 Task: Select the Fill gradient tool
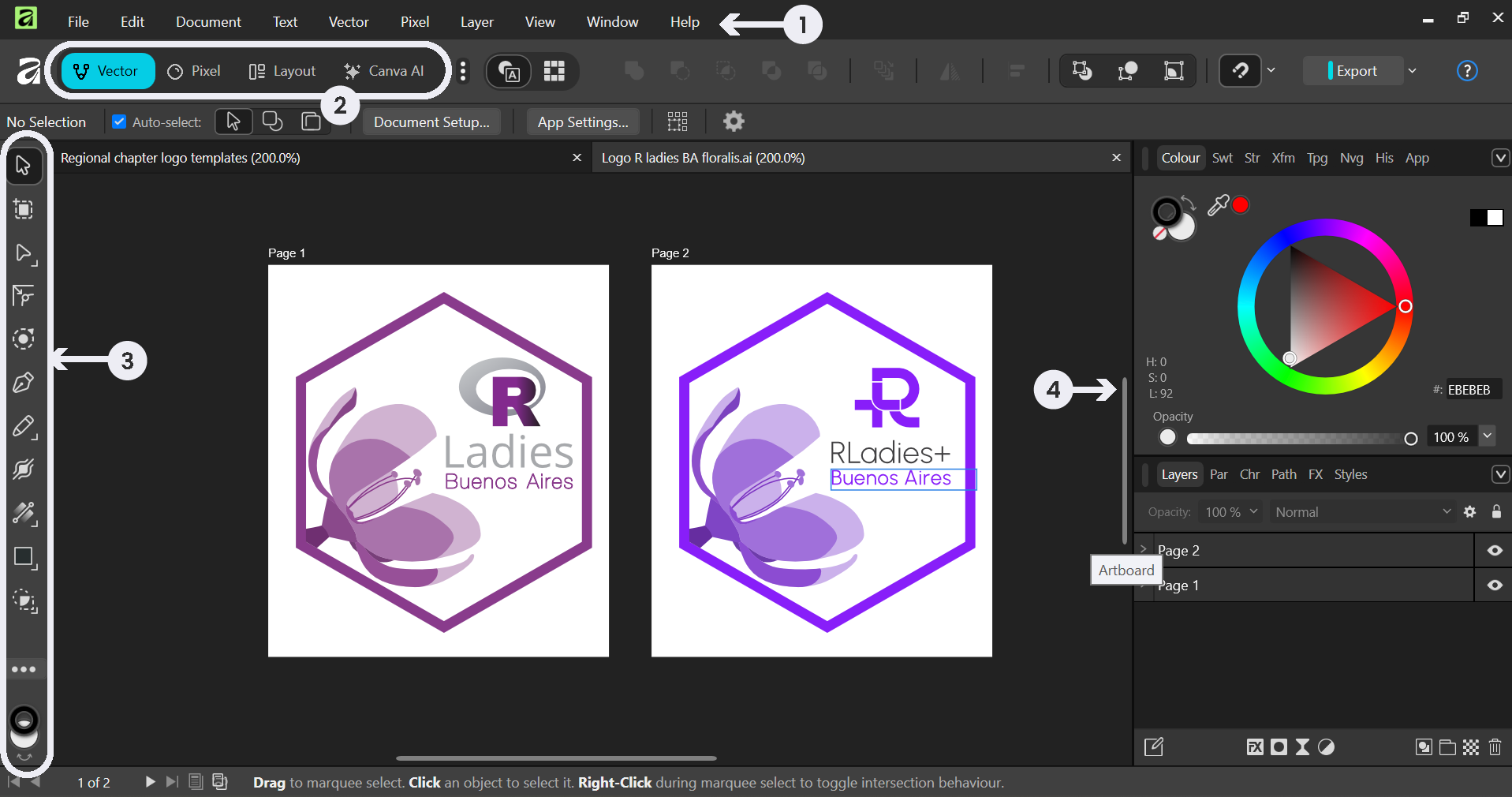(x=24, y=514)
